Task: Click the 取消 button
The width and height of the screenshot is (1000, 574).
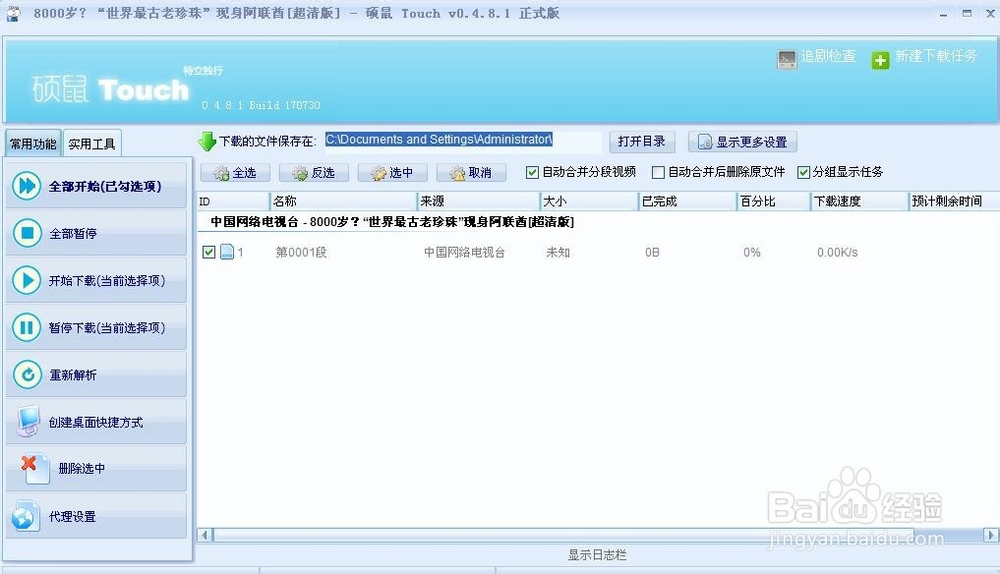Action: [x=471, y=173]
